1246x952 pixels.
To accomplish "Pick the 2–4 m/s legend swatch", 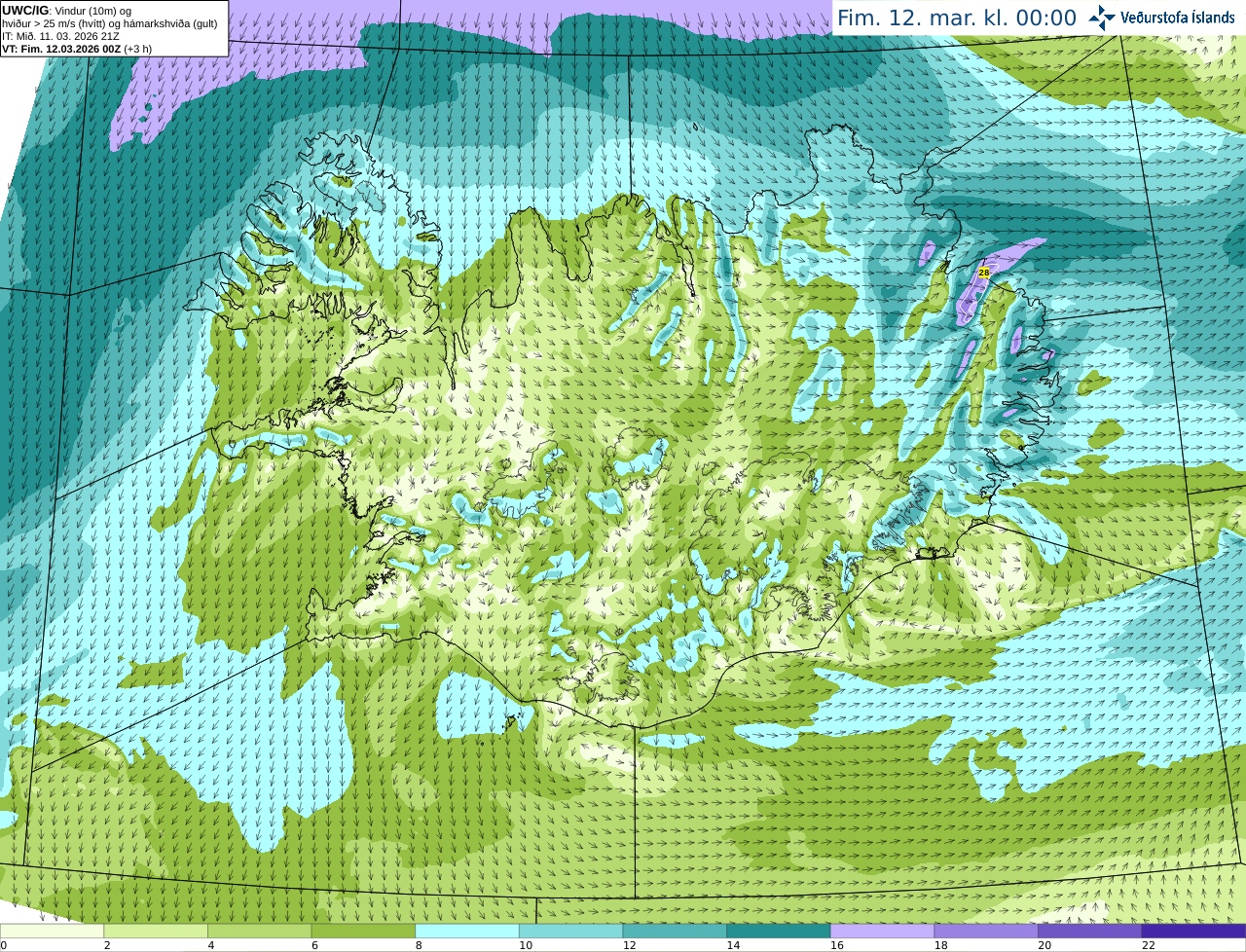I will click(156, 932).
